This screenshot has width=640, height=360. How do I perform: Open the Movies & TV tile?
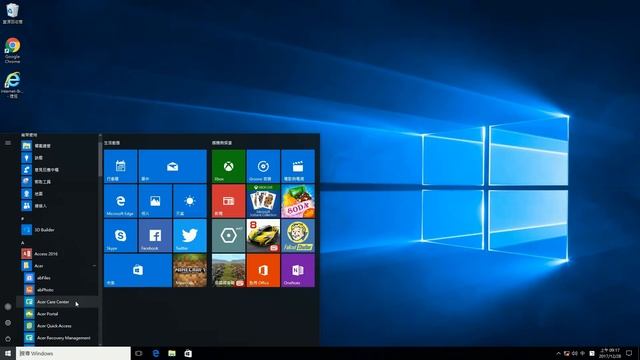(298, 166)
